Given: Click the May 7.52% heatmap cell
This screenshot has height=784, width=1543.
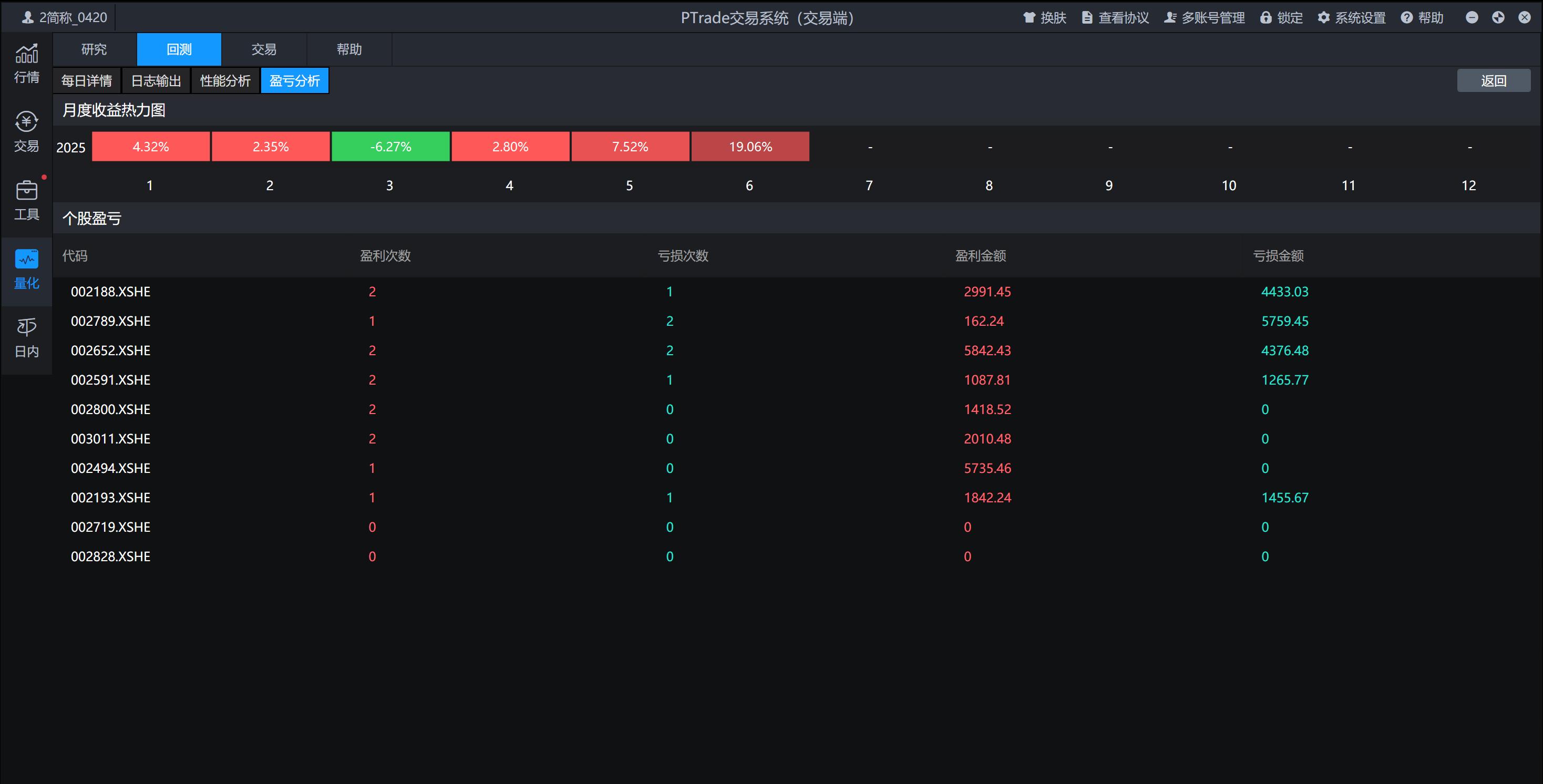Looking at the screenshot, I should (630, 147).
